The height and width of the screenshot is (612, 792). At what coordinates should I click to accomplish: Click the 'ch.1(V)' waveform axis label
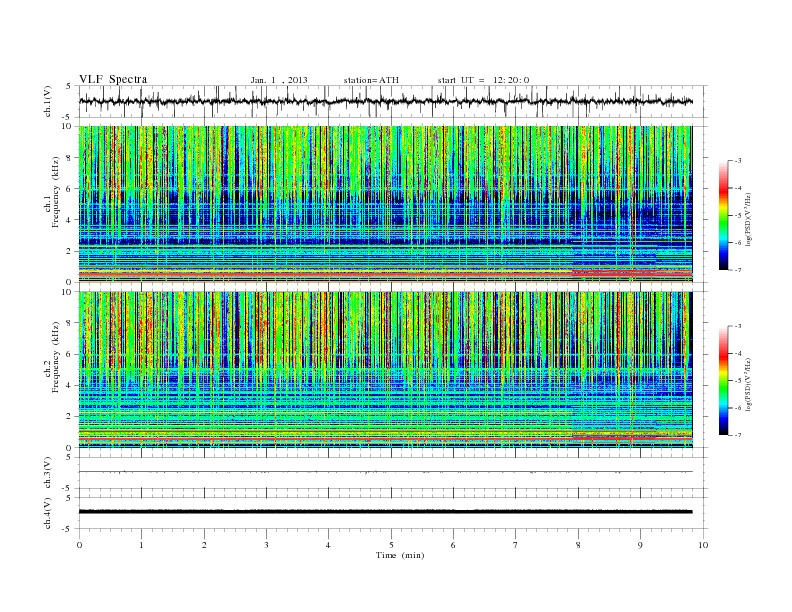tap(48, 101)
